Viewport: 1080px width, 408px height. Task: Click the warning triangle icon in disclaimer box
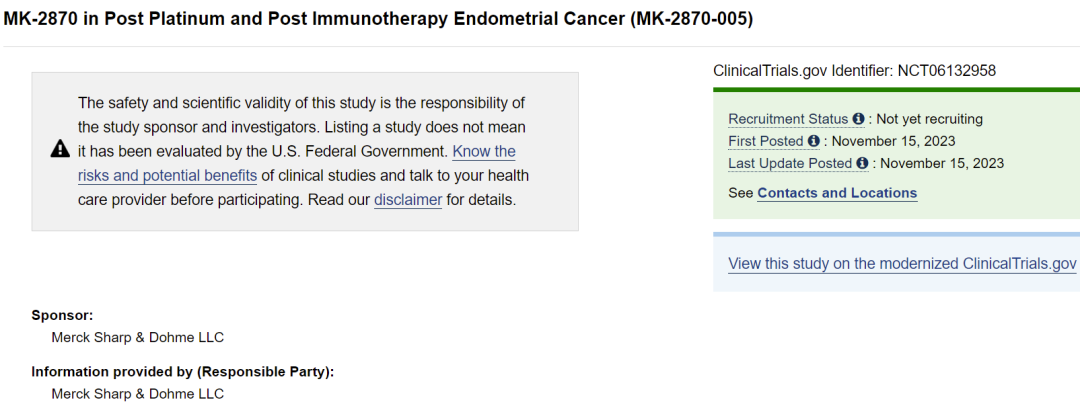61,149
